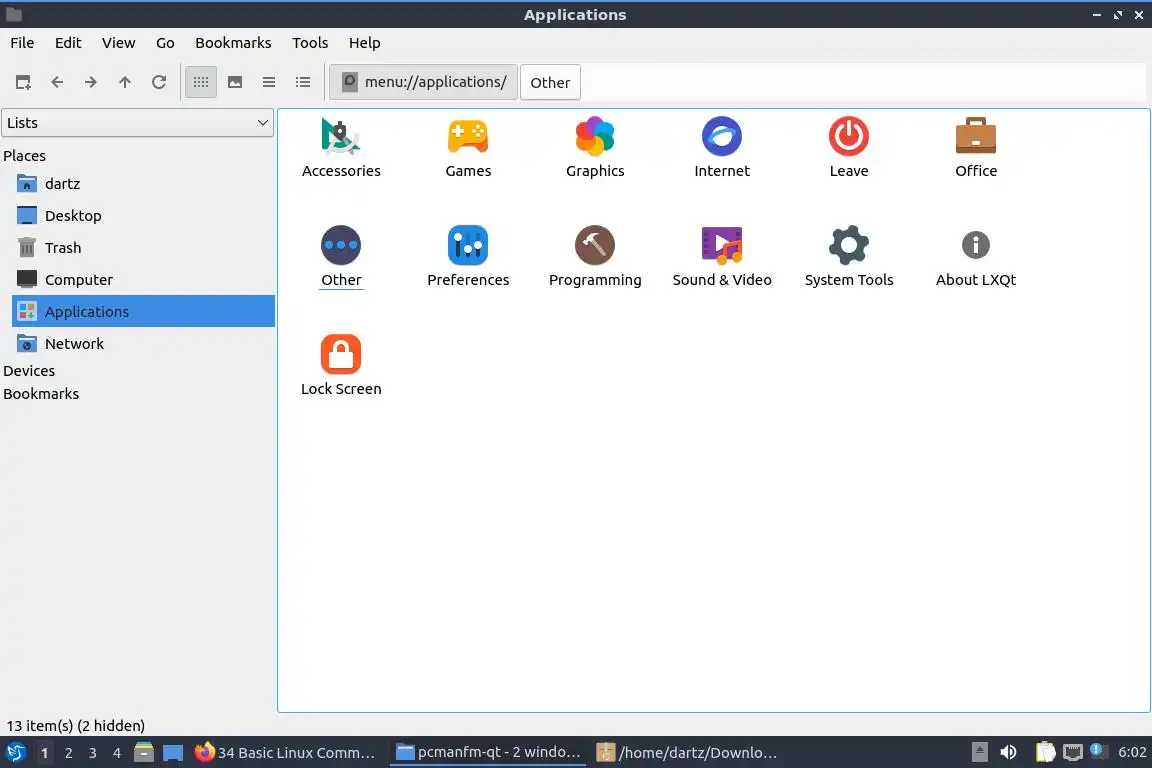The height and width of the screenshot is (768, 1152).
Task: Open the View menu
Action: [x=118, y=43]
